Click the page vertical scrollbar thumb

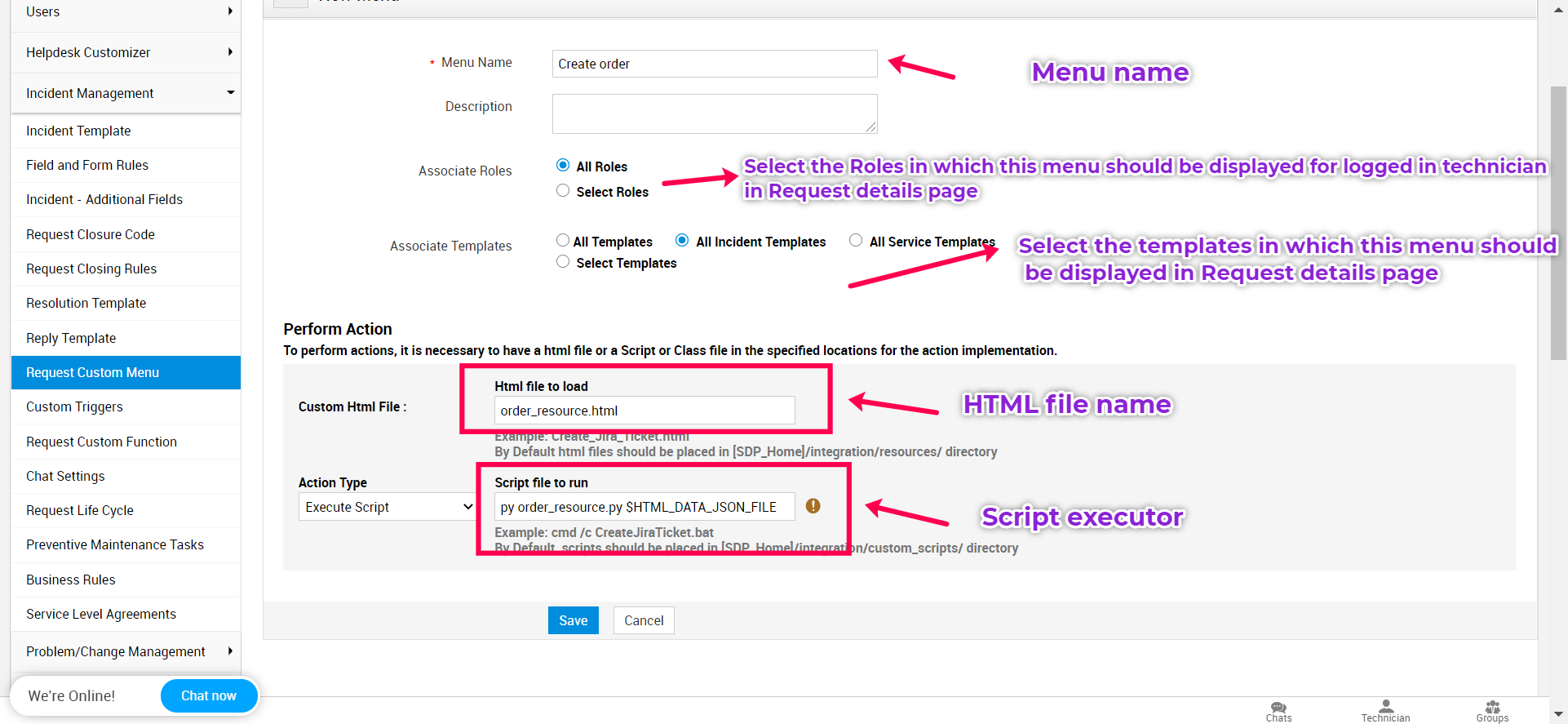(1558, 223)
